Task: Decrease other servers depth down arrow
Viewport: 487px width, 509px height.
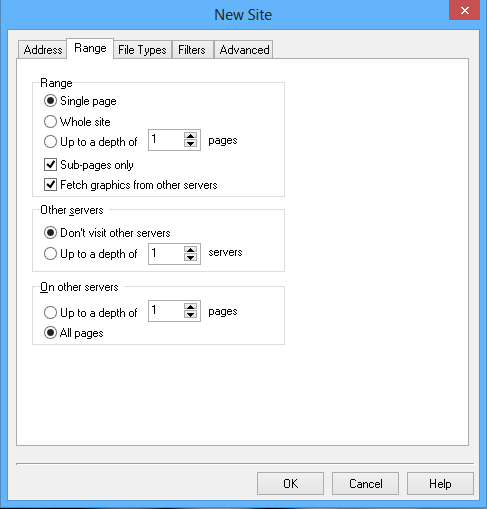Action: click(x=190, y=258)
